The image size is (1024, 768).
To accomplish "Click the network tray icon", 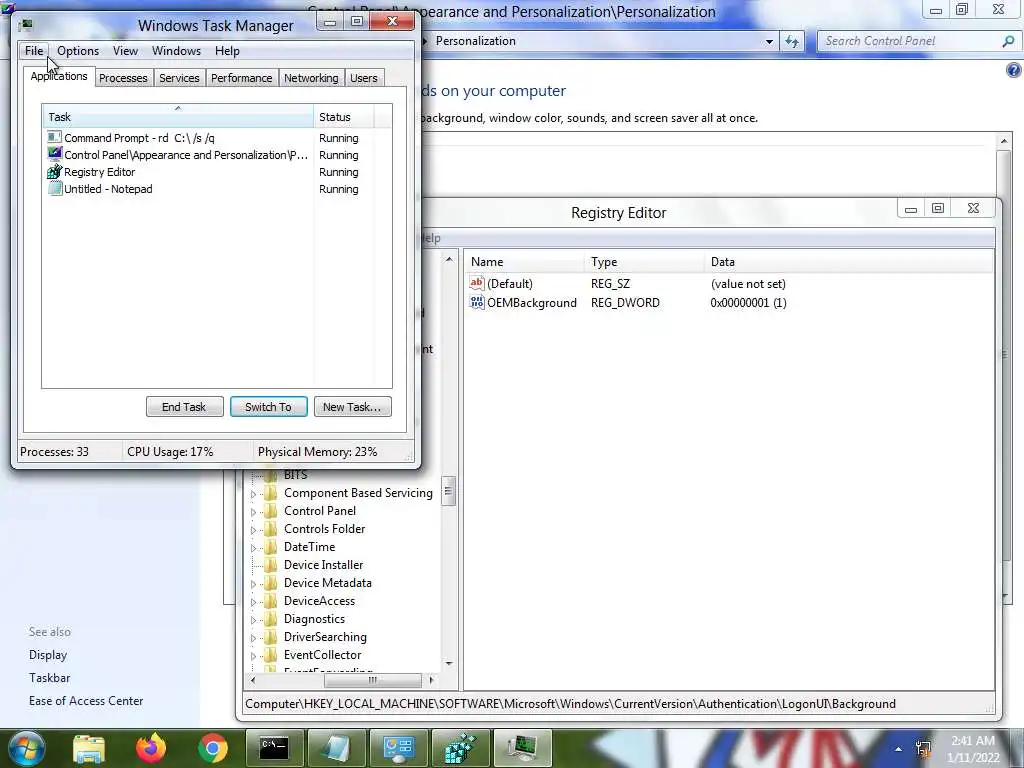I will pyautogui.click(x=923, y=749).
